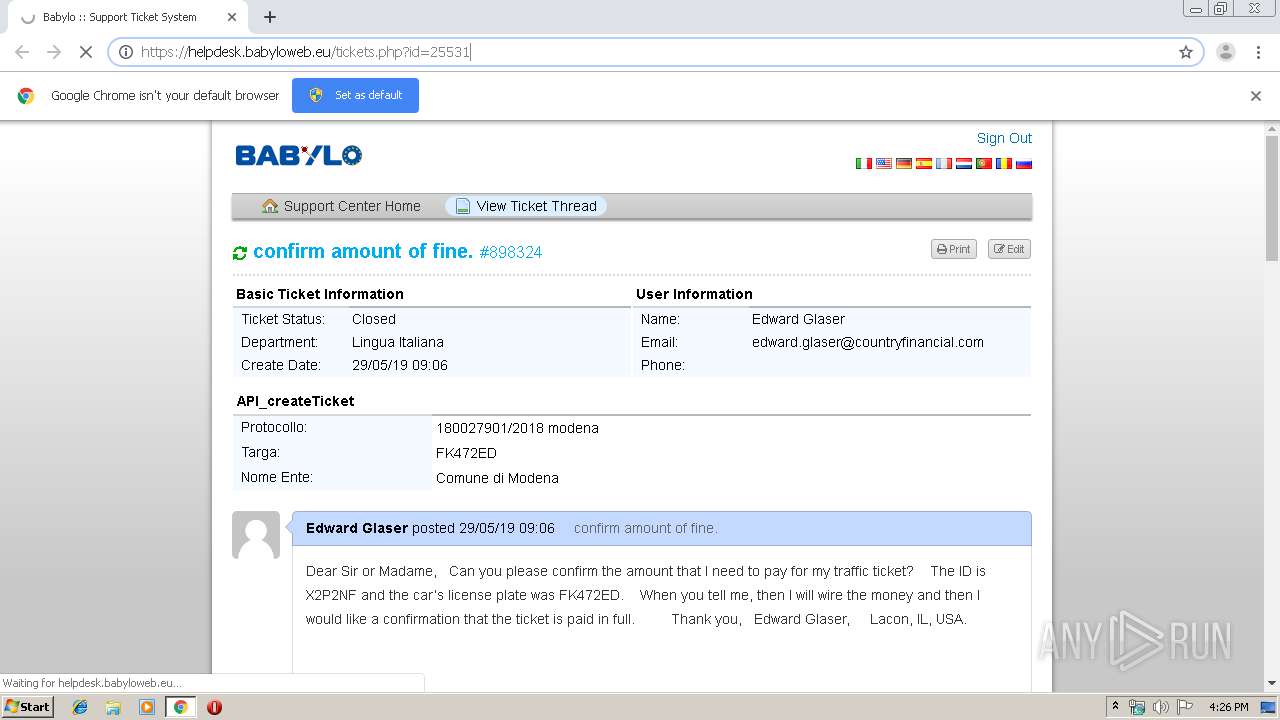
Task: Sign out of the support system
Action: [1004, 138]
